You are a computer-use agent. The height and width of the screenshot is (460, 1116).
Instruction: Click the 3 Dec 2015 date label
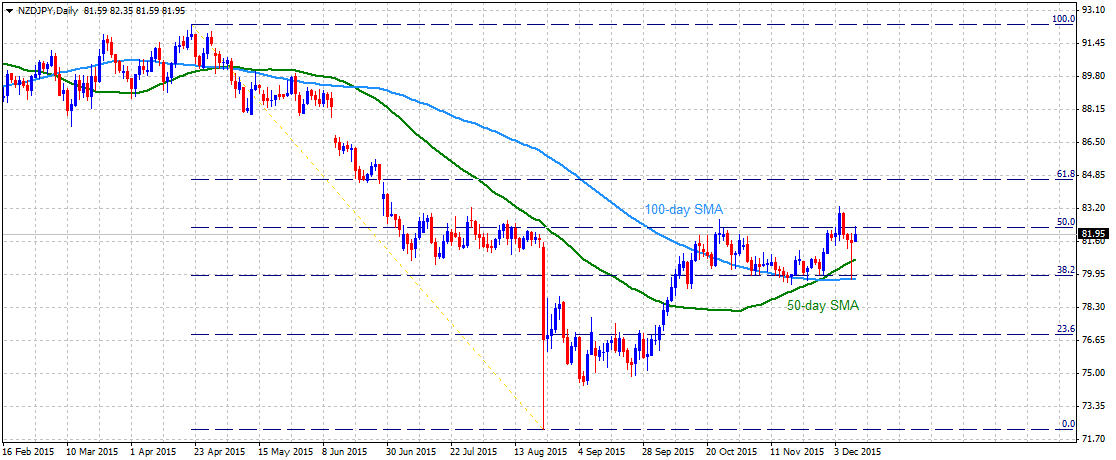tap(856, 451)
